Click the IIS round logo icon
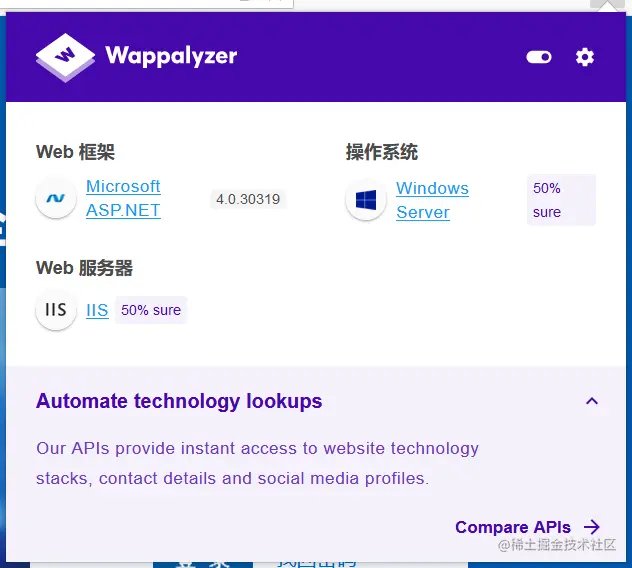Screen dimensions: 632x568 (56, 310)
